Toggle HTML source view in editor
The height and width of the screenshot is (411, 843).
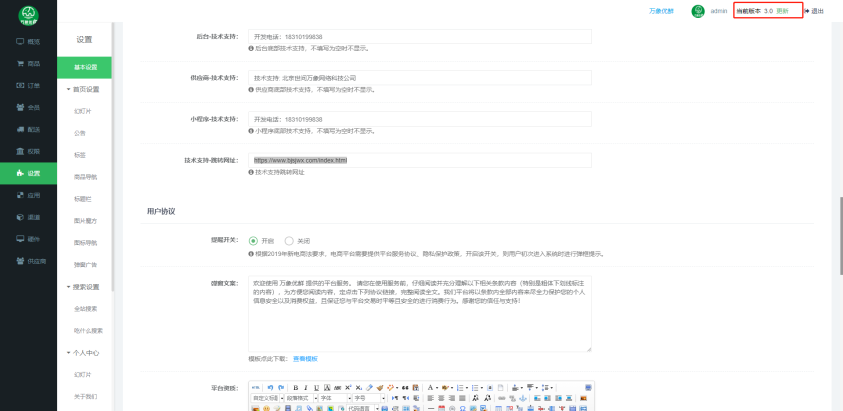click(x=256, y=387)
